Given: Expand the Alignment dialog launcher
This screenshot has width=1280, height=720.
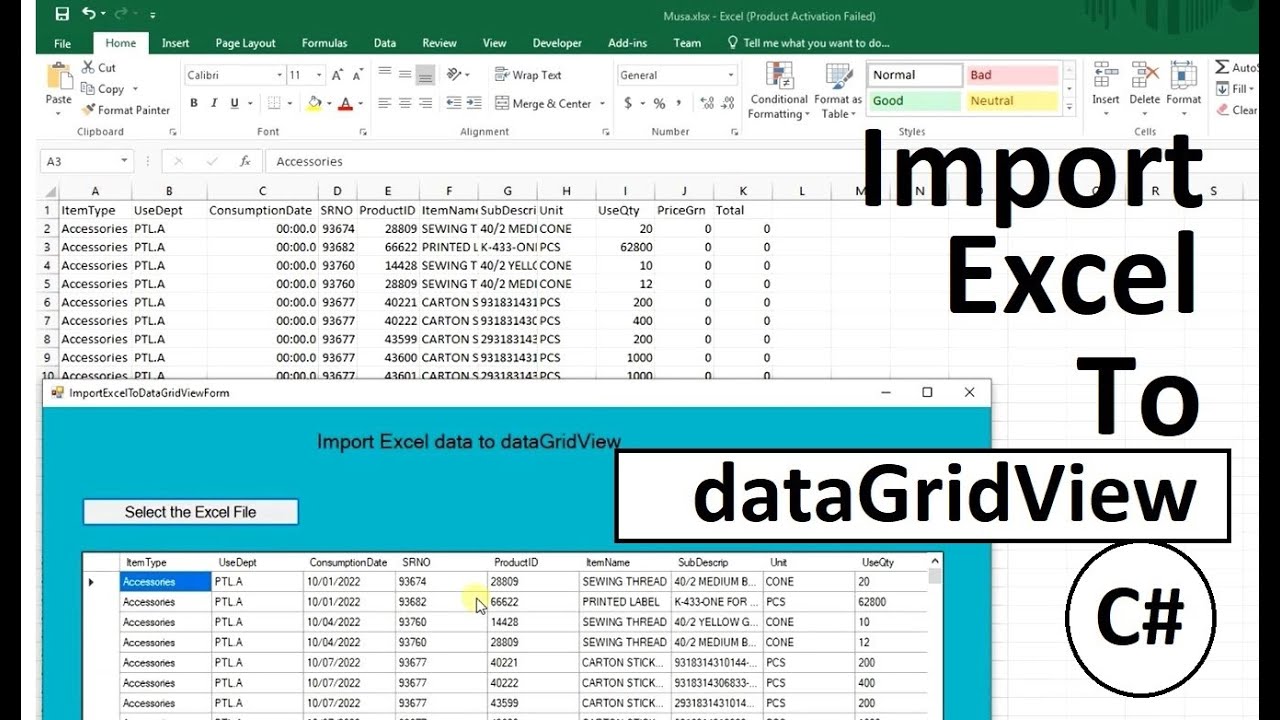Looking at the screenshot, I should click(x=606, y=132).
